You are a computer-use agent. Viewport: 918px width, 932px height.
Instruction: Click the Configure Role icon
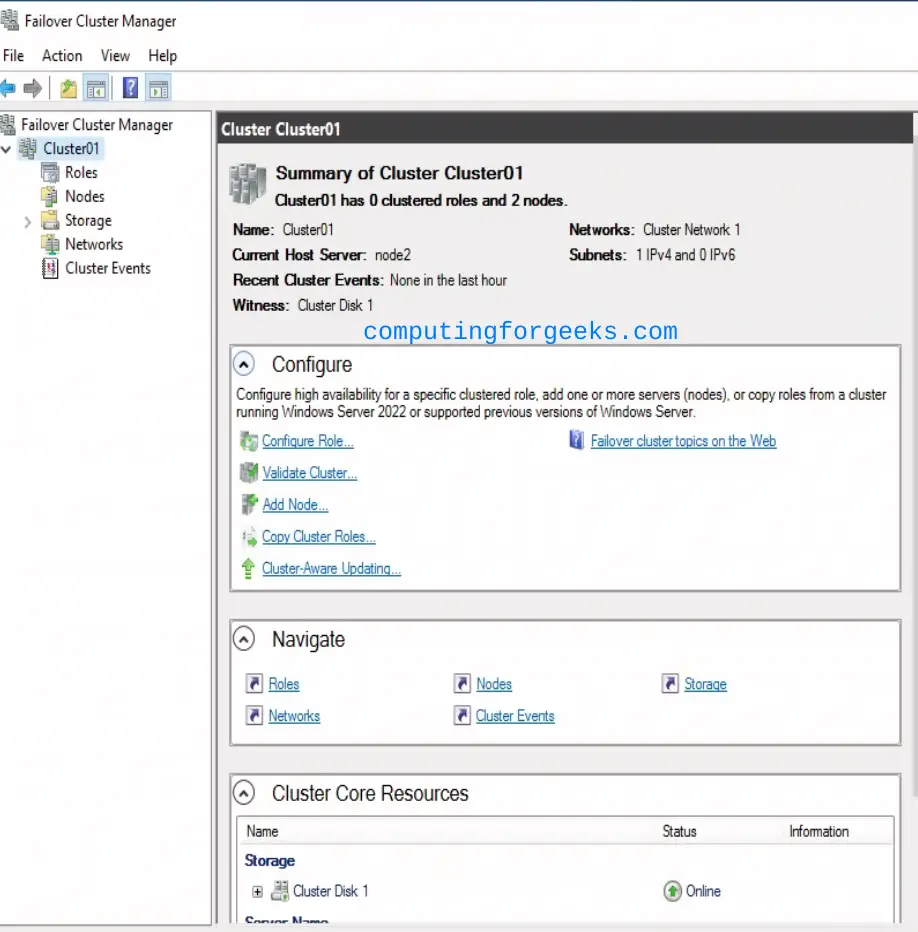pyautogui.click(x=249, y=441)
